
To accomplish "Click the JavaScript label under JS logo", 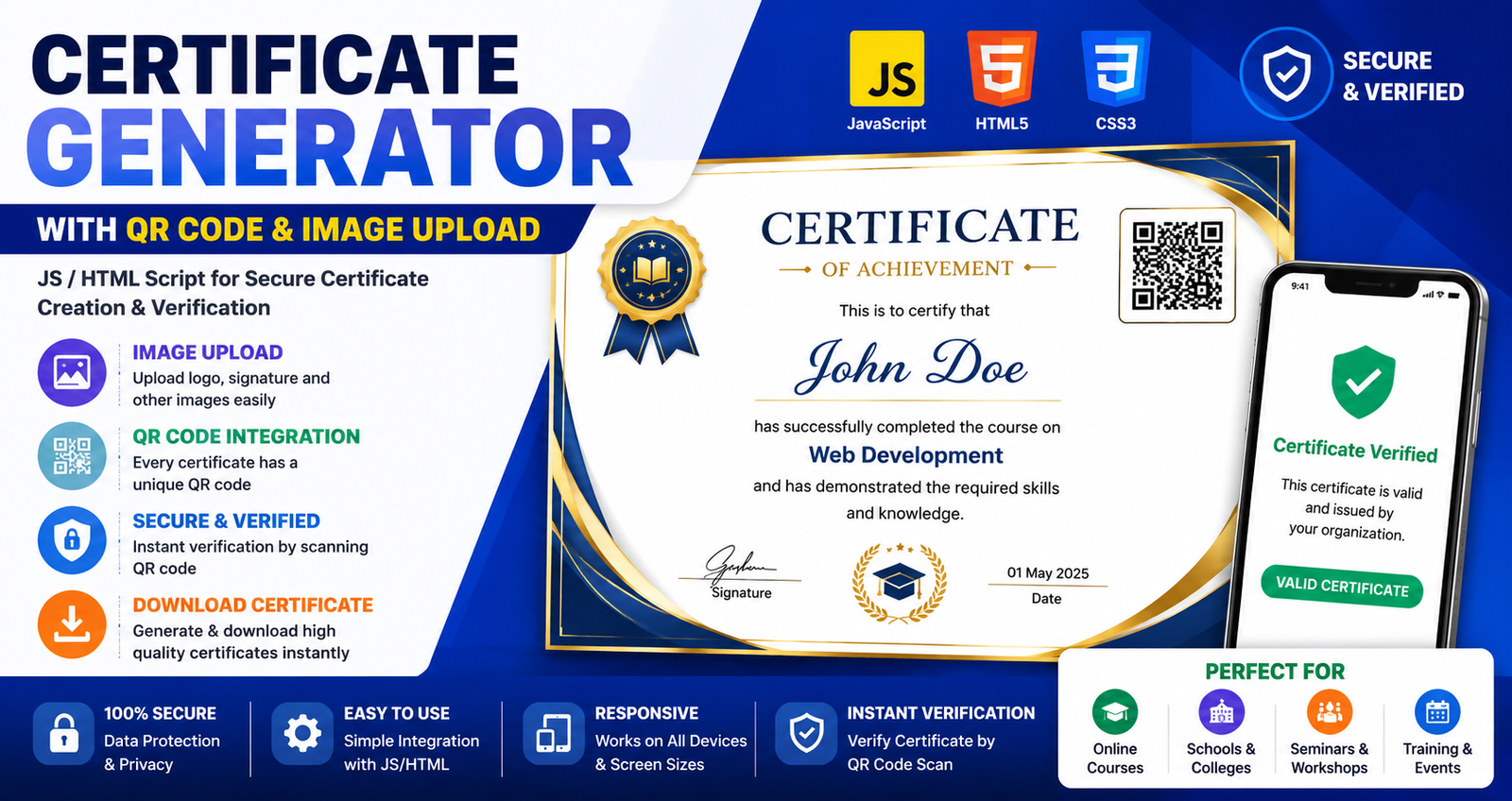I will point(886,124).
